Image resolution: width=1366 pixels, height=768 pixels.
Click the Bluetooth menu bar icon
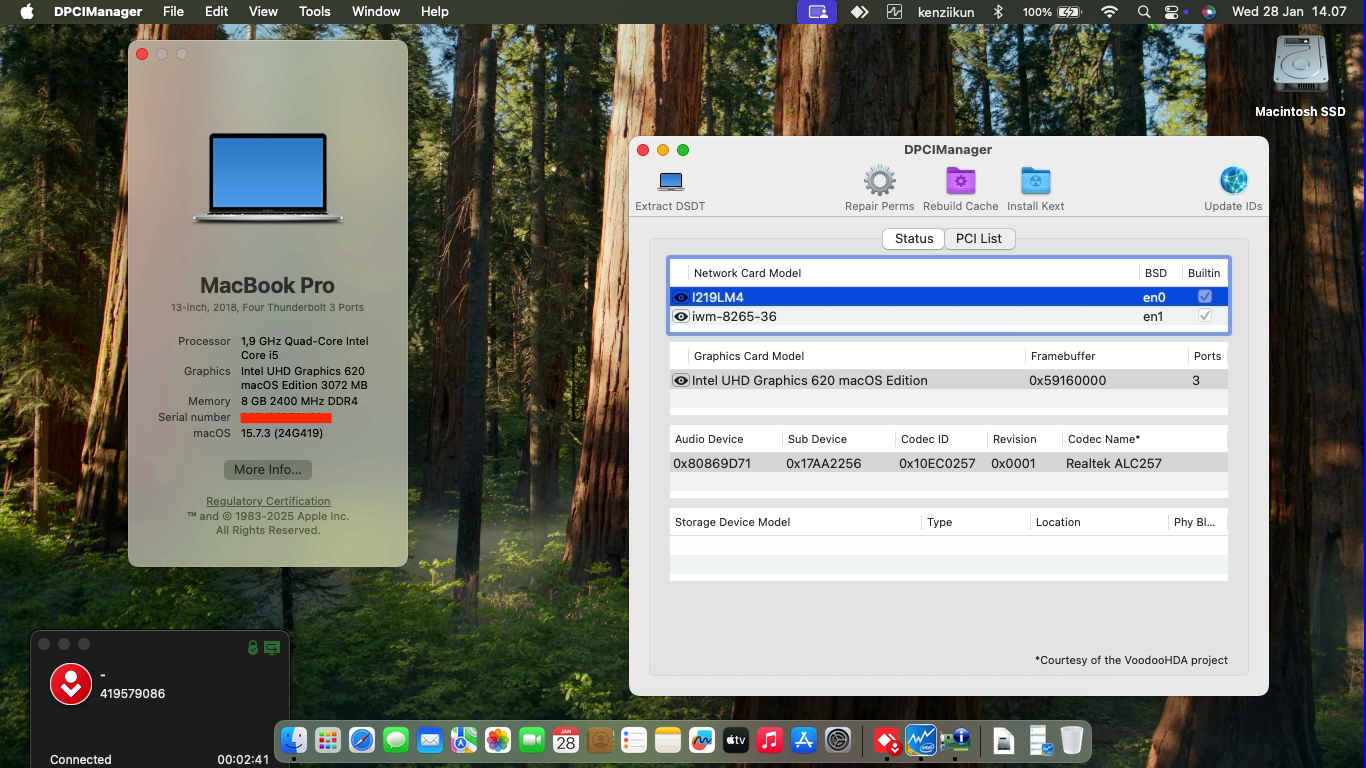pyautogui.click(x=998, y=11)
